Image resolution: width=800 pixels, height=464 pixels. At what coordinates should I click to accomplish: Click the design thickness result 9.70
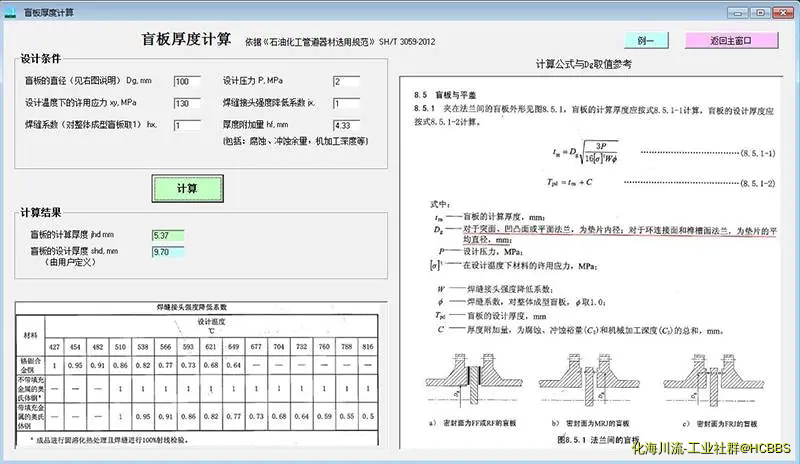pyautogui.click(x=168, y=252)
